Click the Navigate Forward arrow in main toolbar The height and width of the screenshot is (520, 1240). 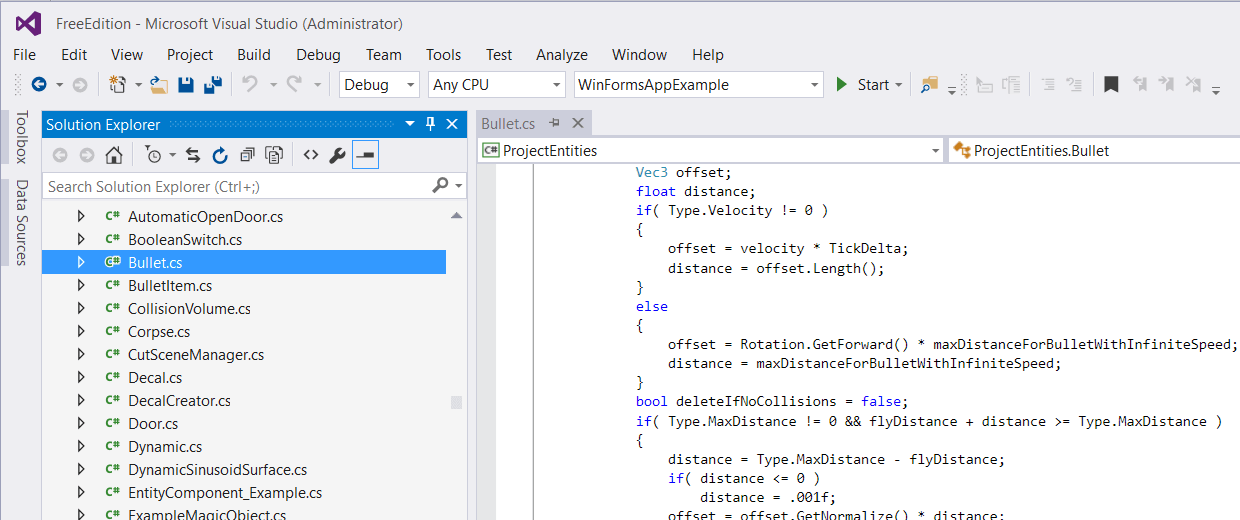coord(80,85)
